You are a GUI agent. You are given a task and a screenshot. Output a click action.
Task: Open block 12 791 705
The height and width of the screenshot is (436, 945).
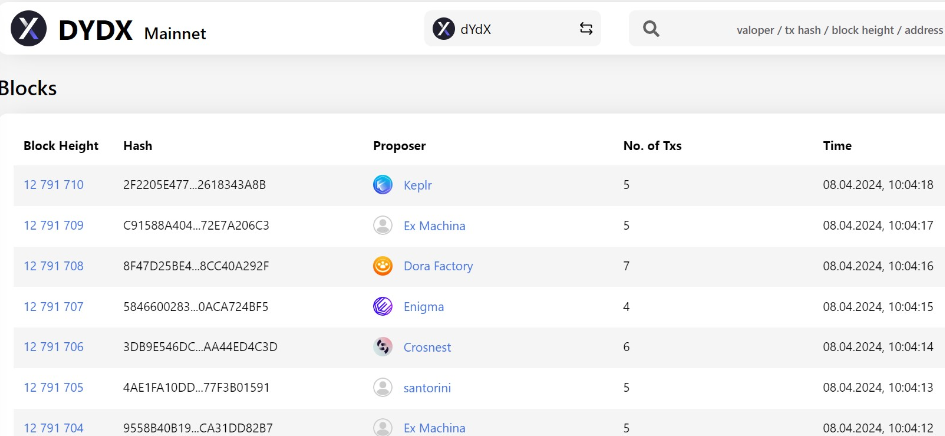coord(54,387)
